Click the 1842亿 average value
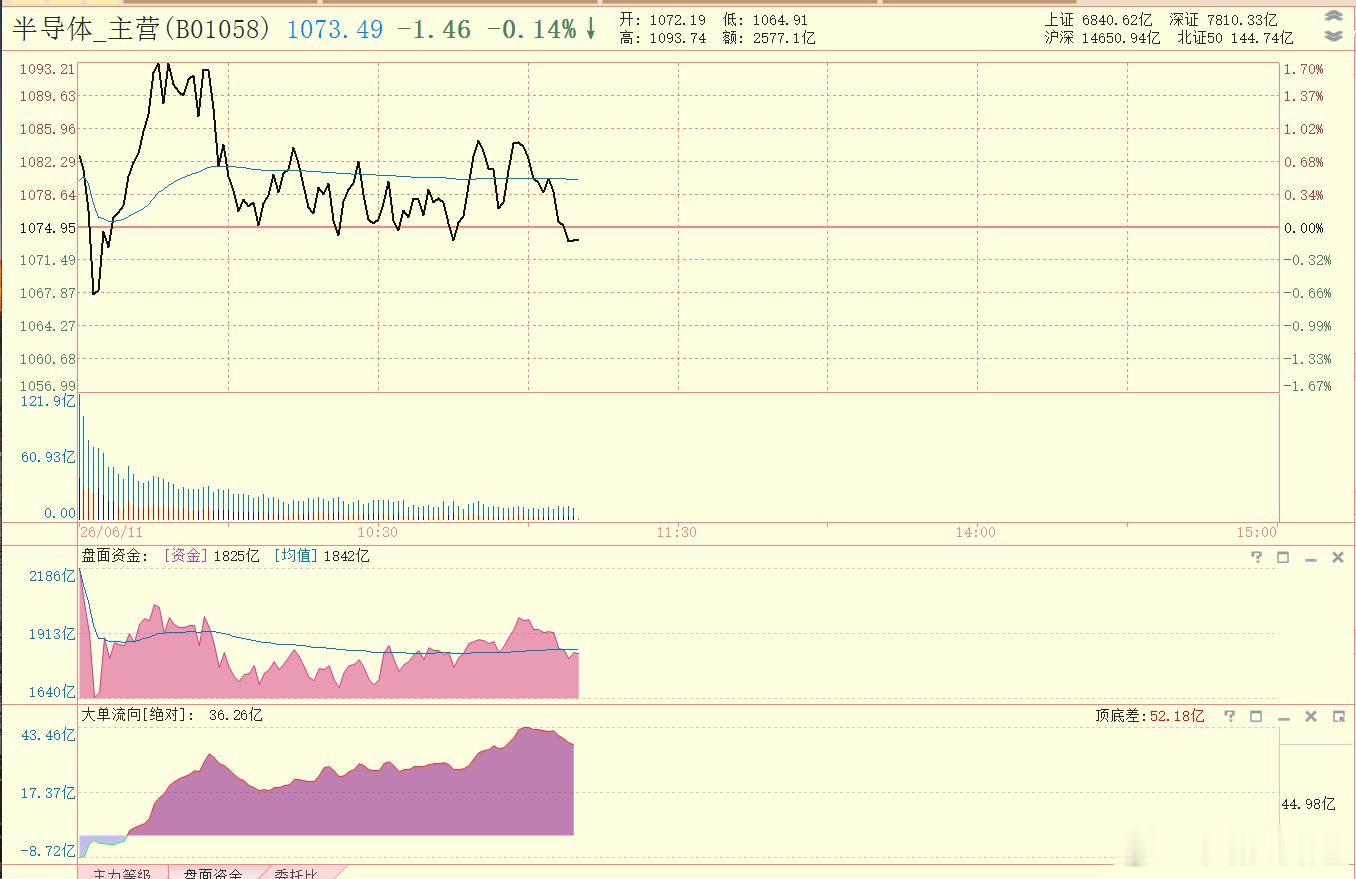This screenshot has height=879, width=1356. pos(346,556)
